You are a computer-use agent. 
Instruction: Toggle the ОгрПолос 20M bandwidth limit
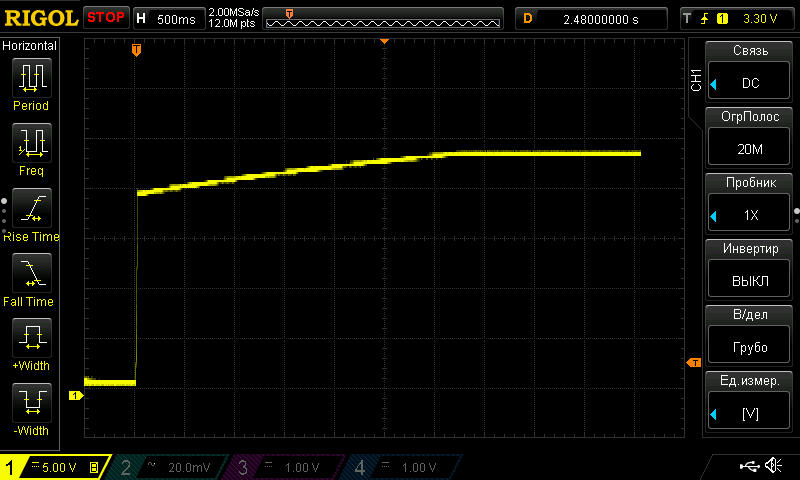coord(750,138)
